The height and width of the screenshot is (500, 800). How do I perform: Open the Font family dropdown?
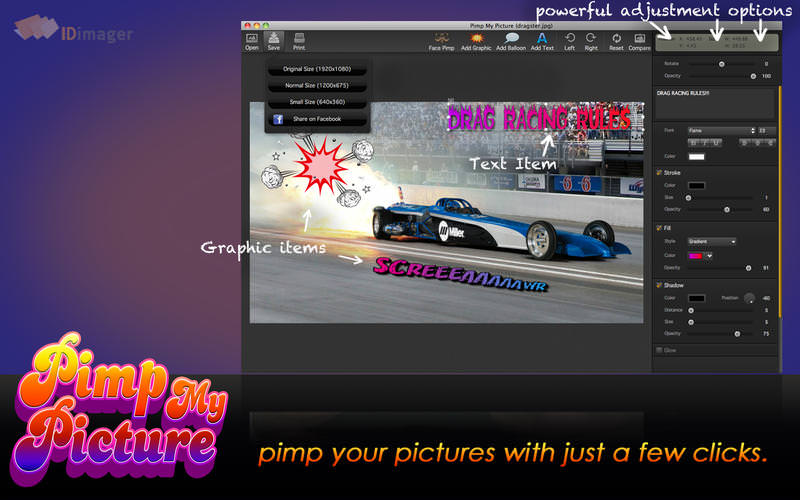tap(721, 131)
